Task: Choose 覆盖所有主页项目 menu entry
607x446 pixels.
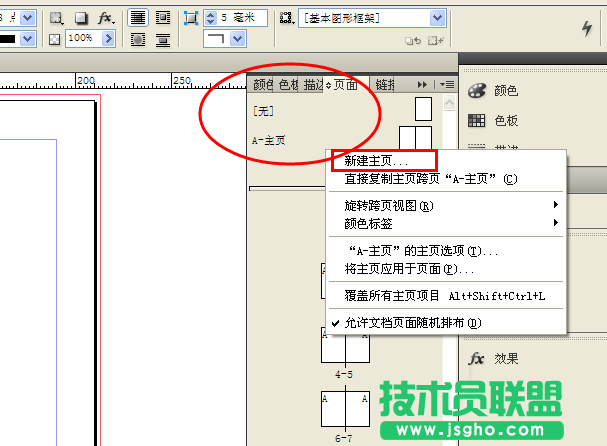Action: tap(446, 296)
